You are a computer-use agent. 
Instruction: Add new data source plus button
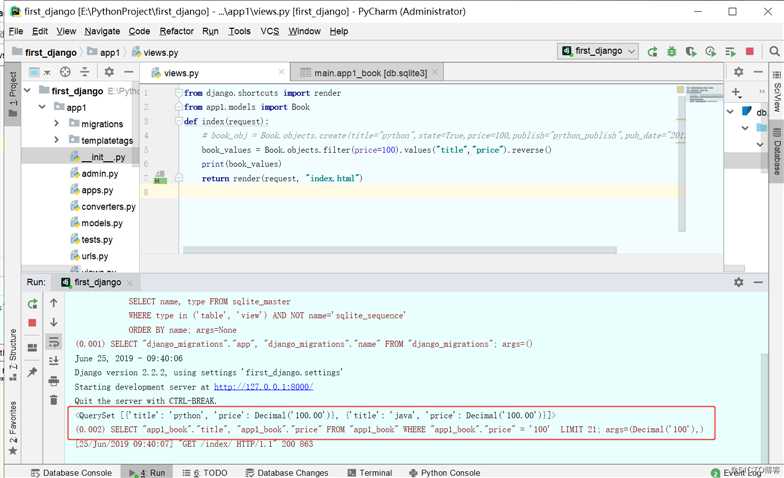point(736,92)
